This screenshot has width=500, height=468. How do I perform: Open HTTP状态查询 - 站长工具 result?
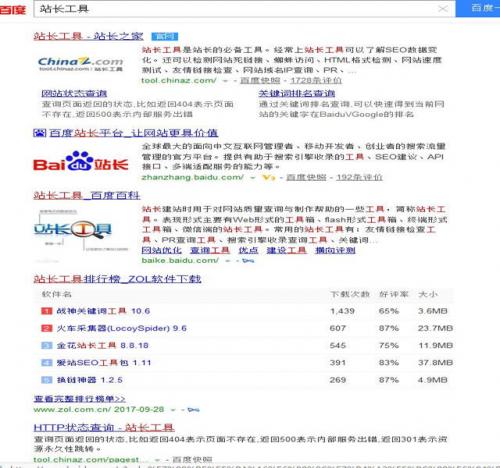pyautogui.click(x=104, y=427)
